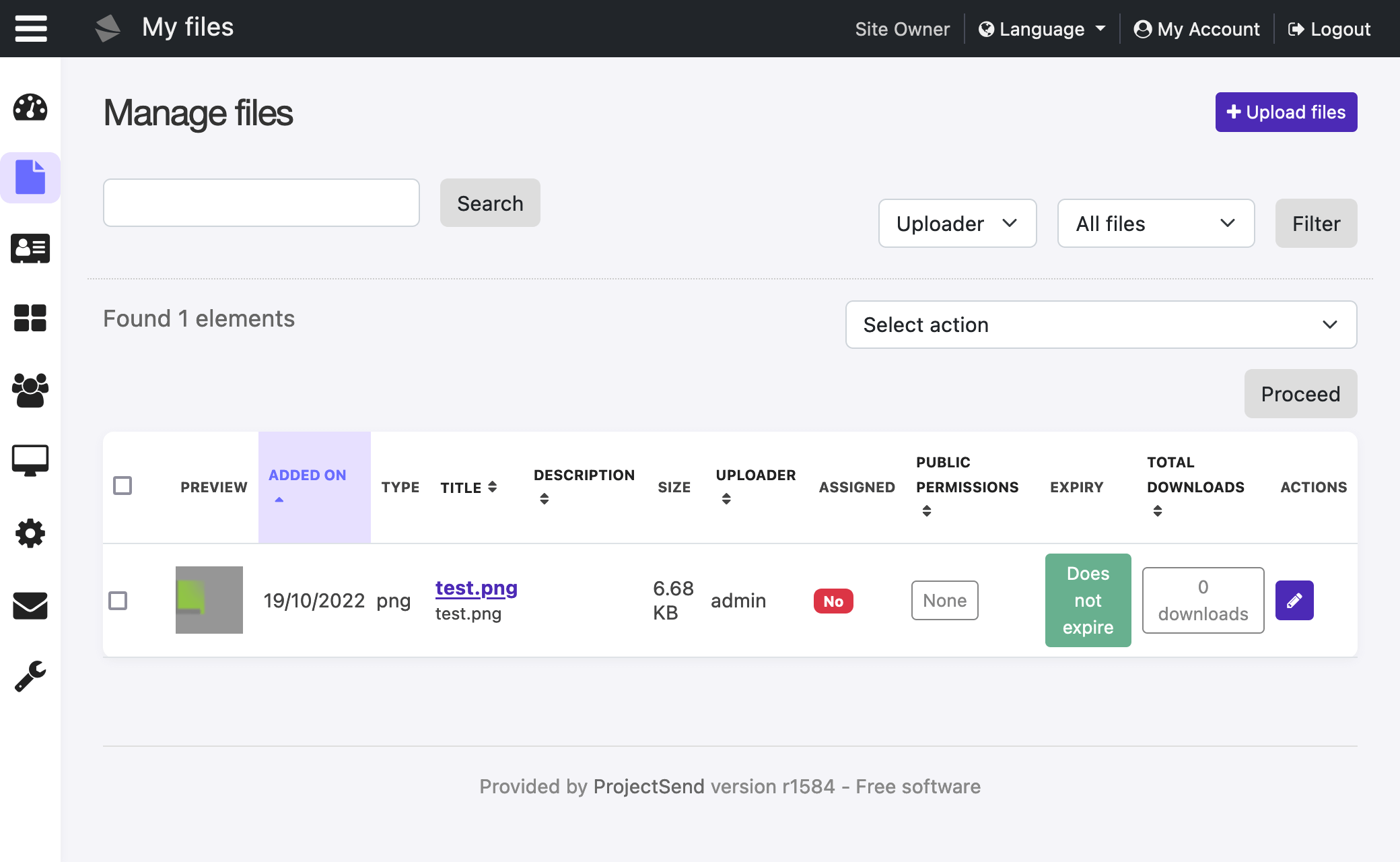Check the test.png row checkbox
This screenshot has width=1400, height=862.
point(118,600)
